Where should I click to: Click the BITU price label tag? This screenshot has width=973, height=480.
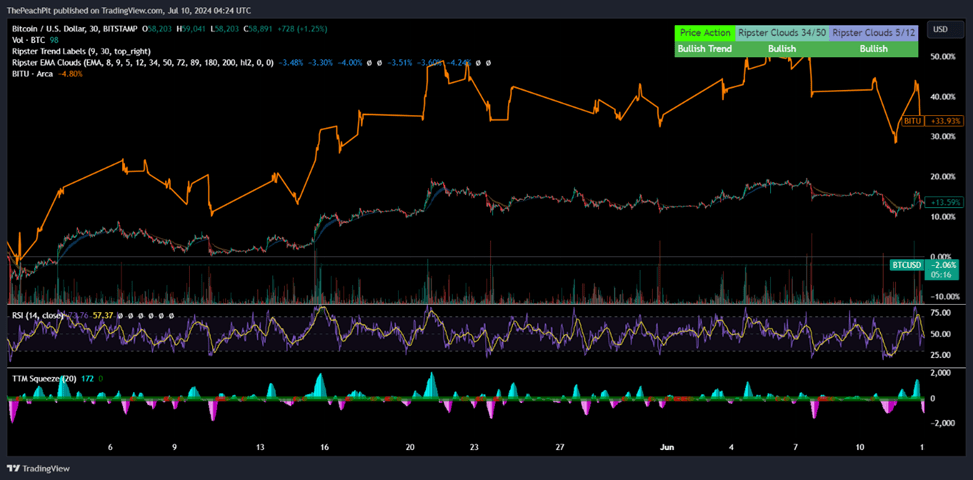click(912, 120)
